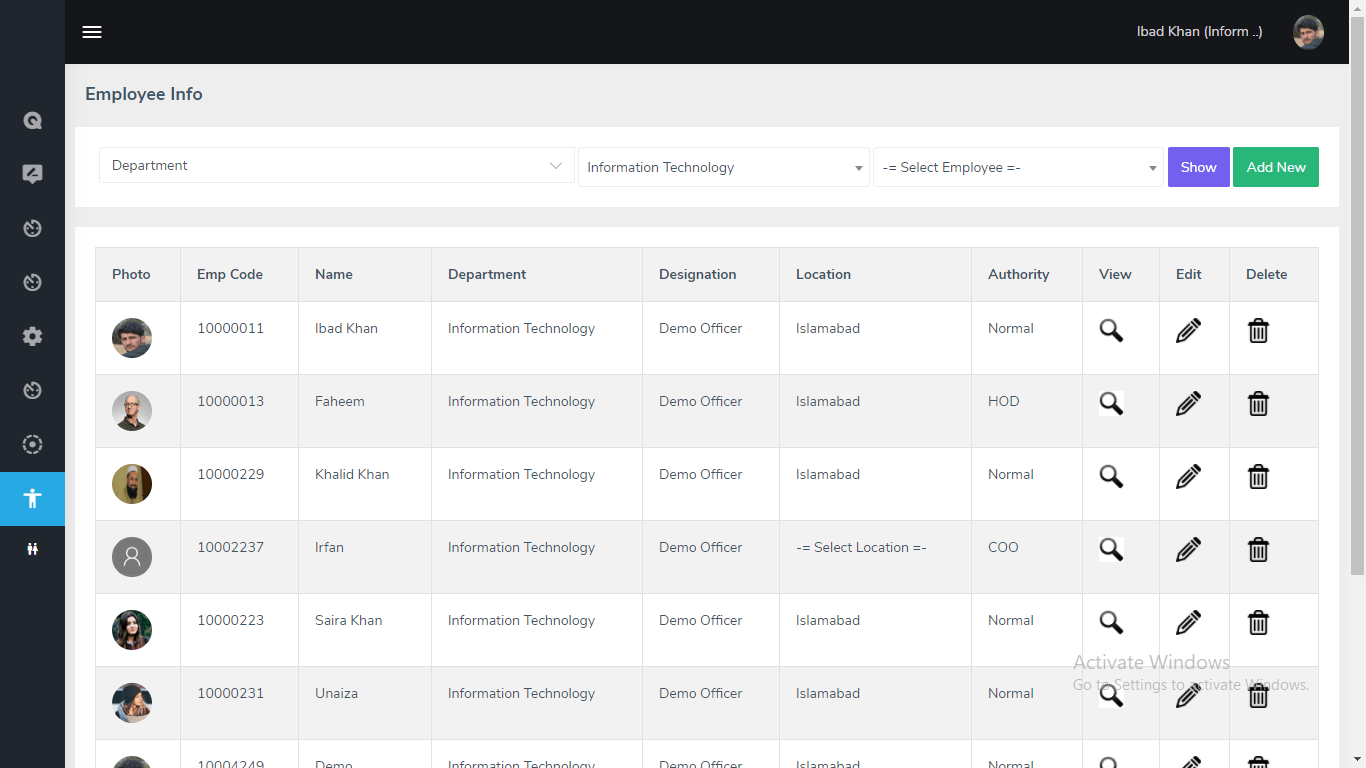Click pencil edit icon for Saira Khan
Screen dimensions: 1366x768
(1188, 622)
